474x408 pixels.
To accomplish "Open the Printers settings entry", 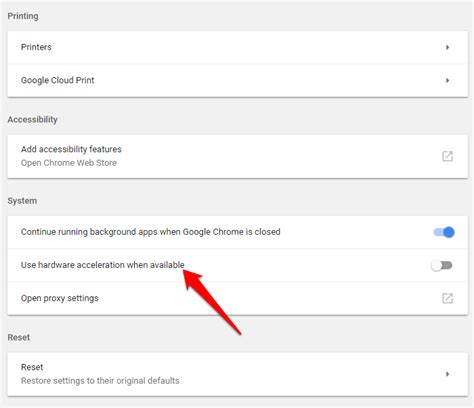I will click(x=237, y=47).
